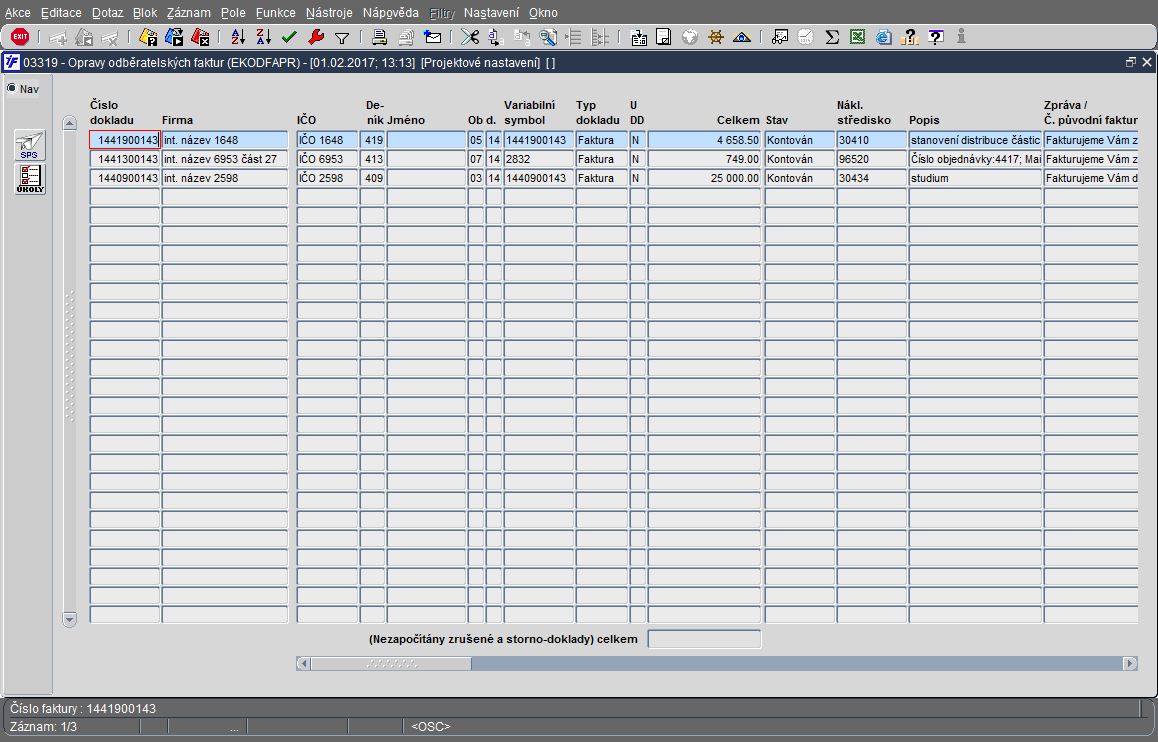Open the Okno menu

[x=544, y=13]
